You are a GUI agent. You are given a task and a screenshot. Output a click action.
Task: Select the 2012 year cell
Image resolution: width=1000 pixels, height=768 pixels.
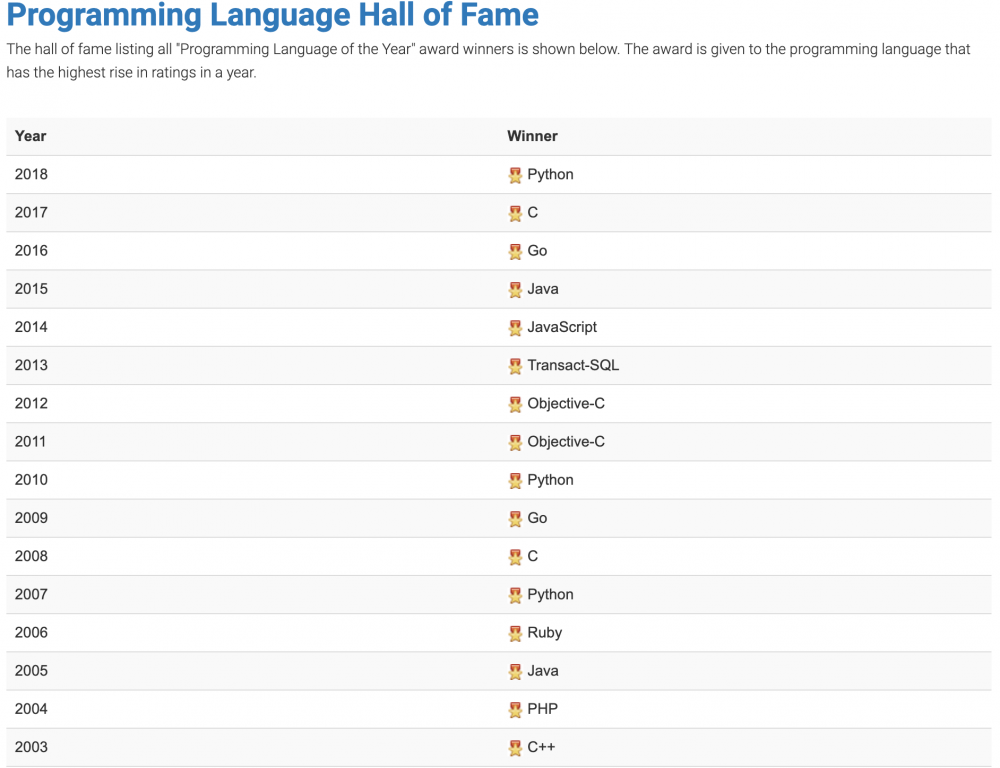click(31, 404)
